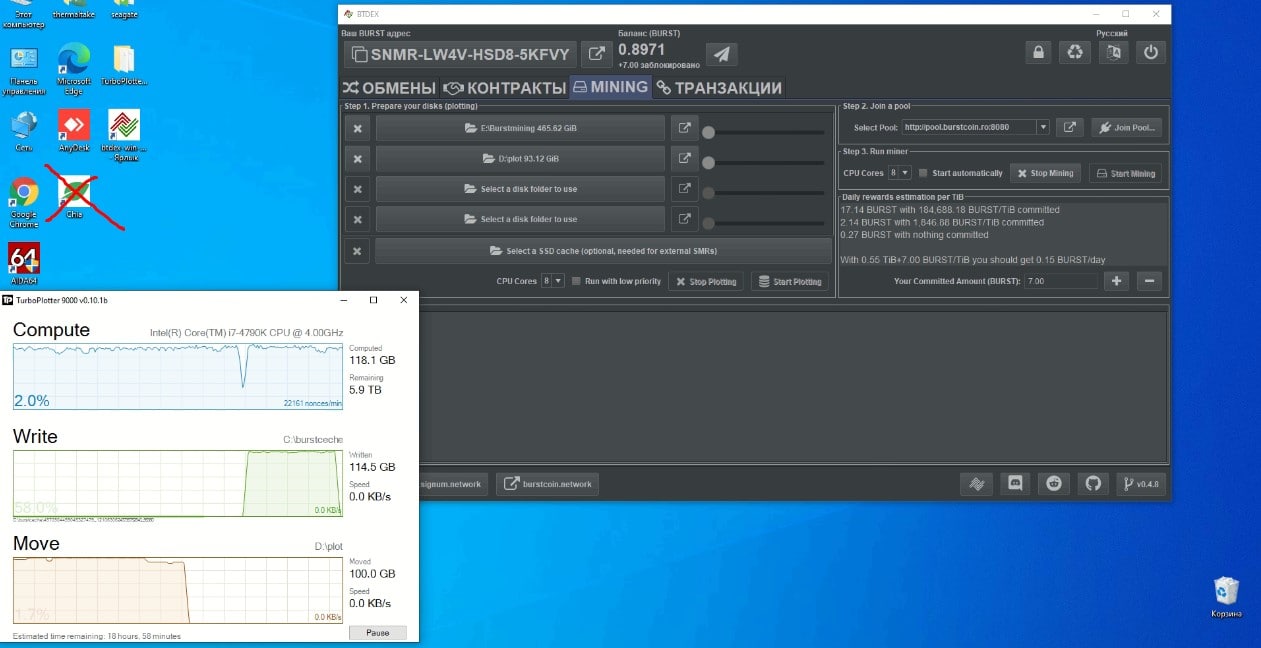Click the Join Pool button
This screenshot has width=1261, height=648.
(1127, 127)
